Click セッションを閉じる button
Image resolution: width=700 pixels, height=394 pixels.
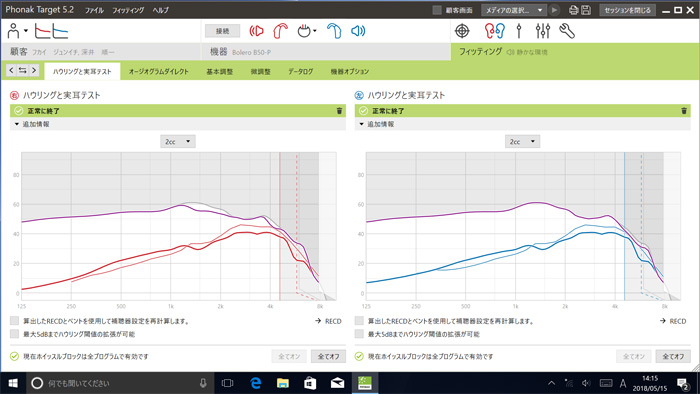tap(627, 10)
